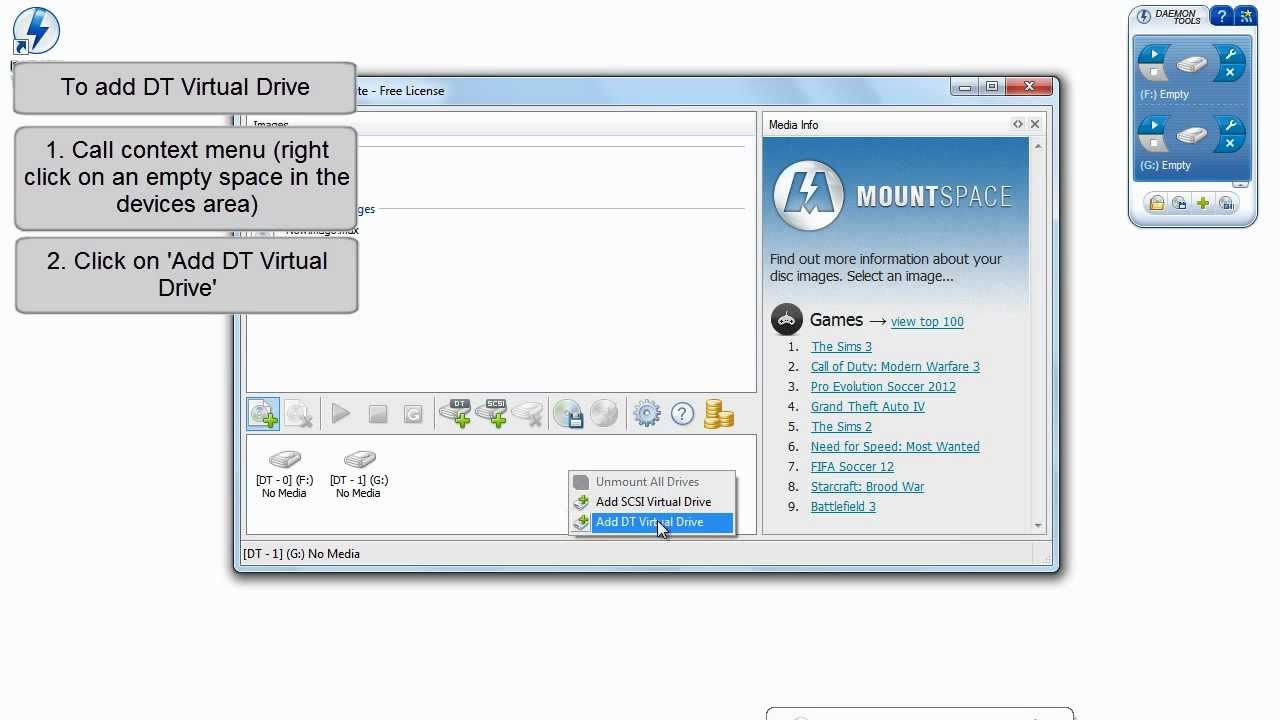Click the Make Disc Image toolbar icon
Viewport: 1280px width, 720px height.
(568, 414)
